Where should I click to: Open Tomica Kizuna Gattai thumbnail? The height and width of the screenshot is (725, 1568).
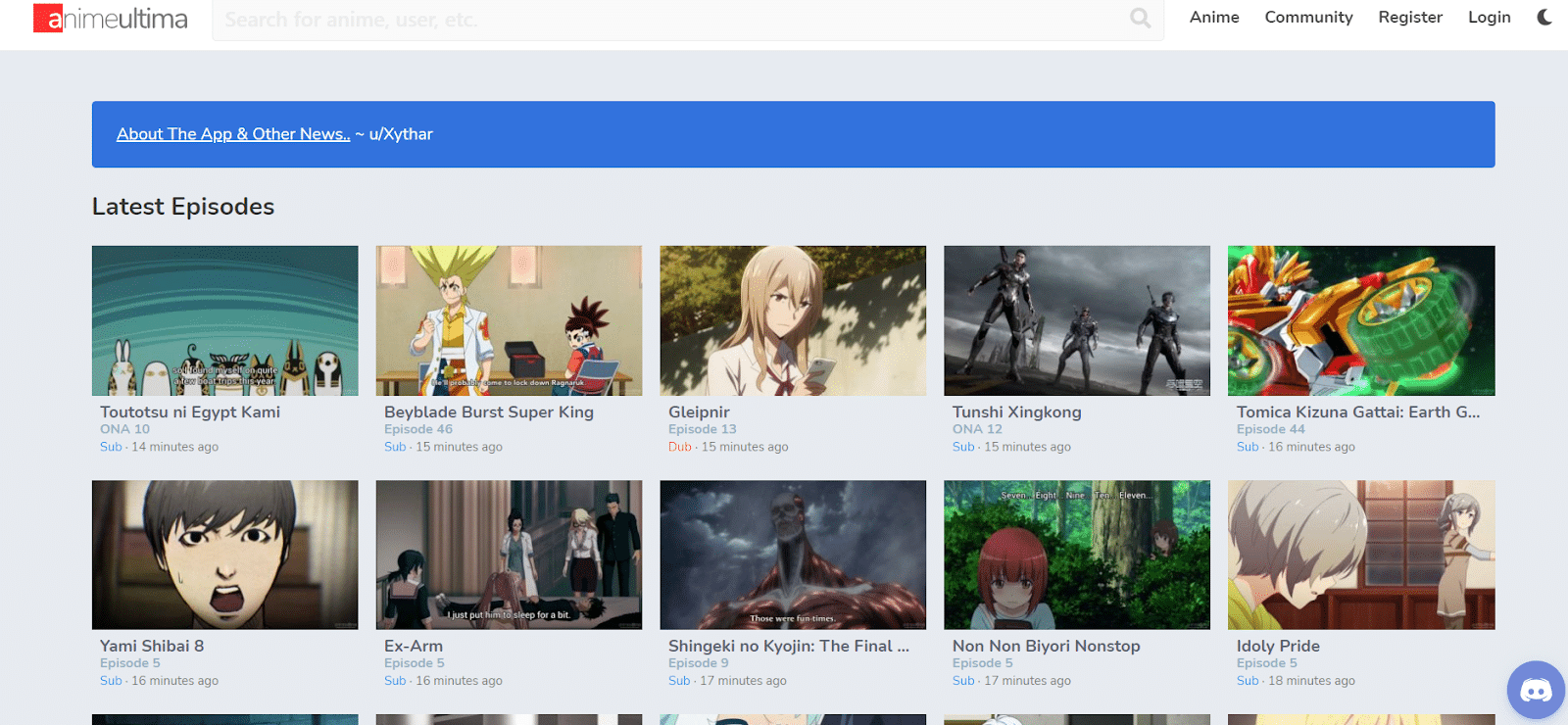pos(1361,320)
